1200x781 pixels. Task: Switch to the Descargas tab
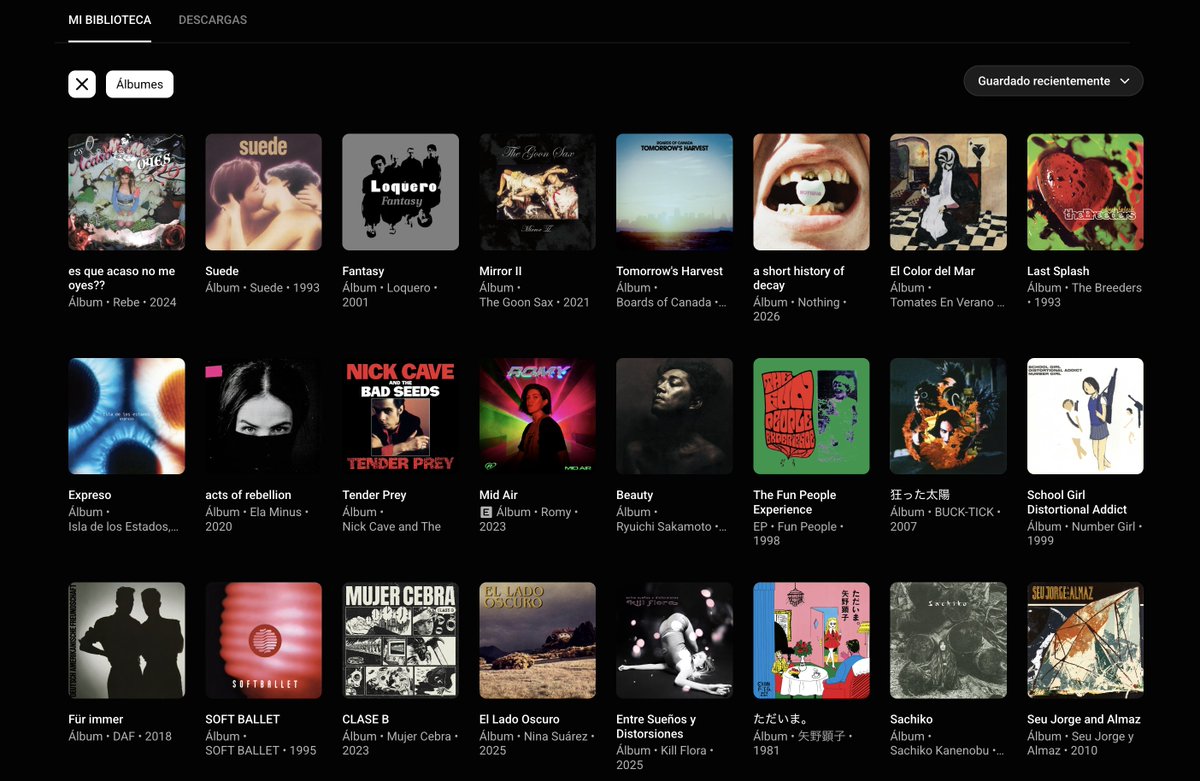pyautogui.click(x=213, y=20)
